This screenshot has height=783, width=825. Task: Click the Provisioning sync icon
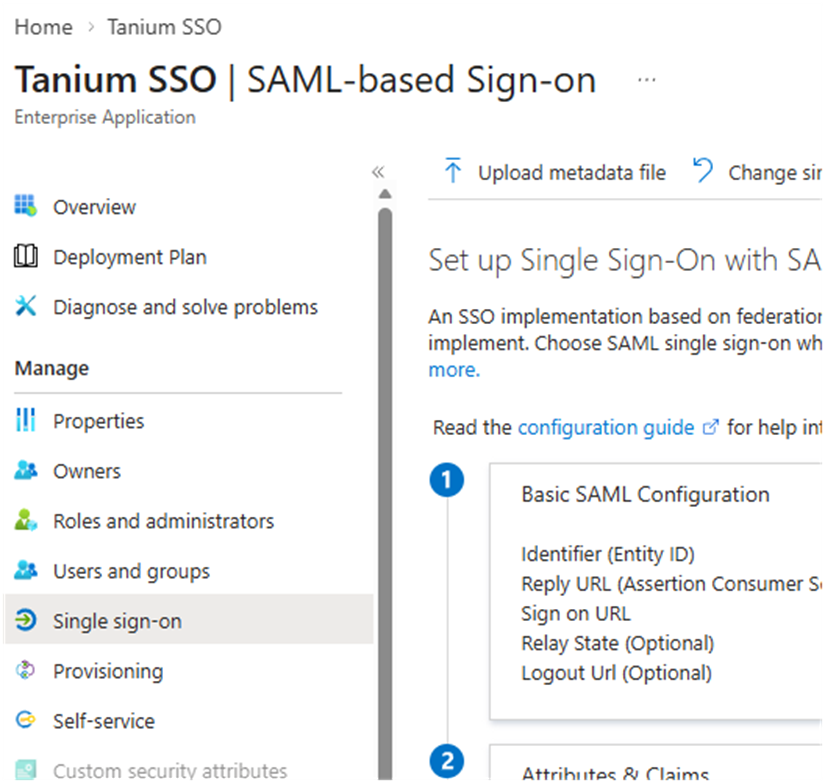pos(26,671)
